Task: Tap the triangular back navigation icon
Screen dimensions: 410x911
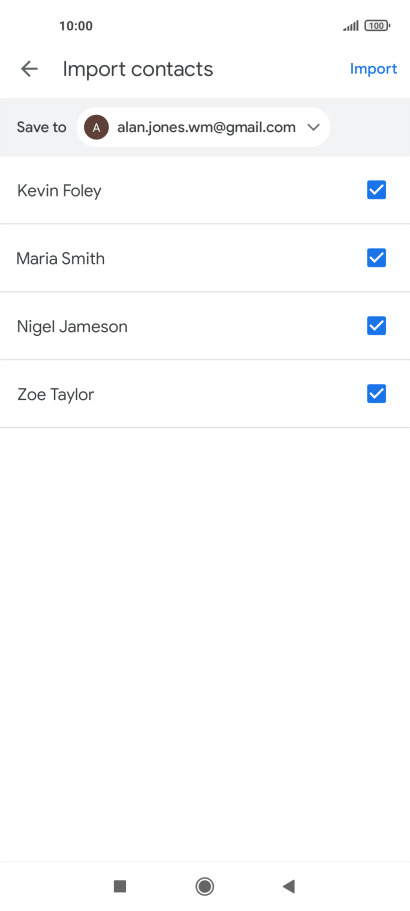Action: 289,886
